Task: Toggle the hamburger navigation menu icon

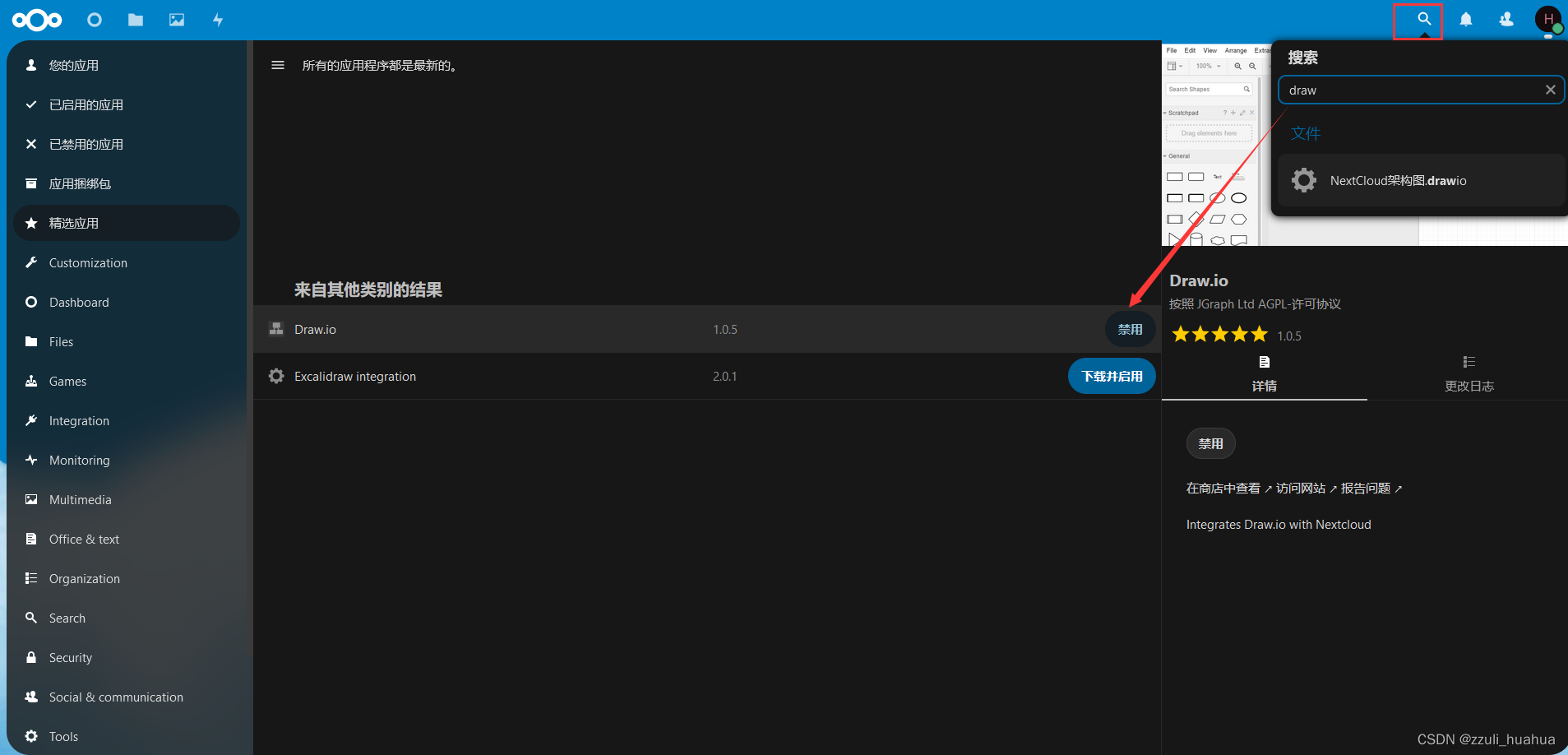Action: point(278,65)
